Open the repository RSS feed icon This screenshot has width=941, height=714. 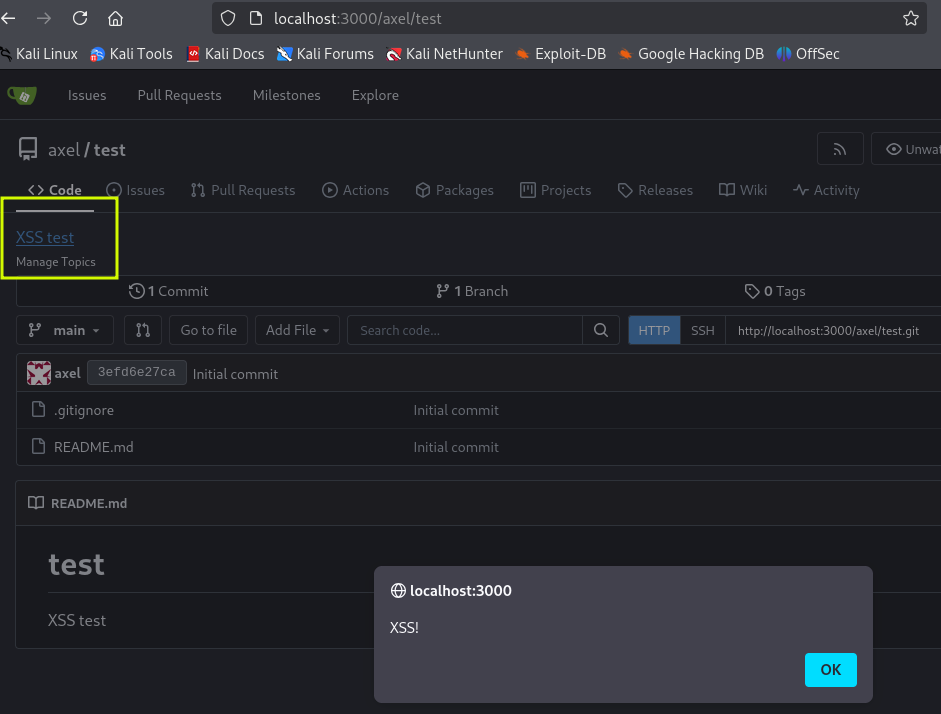(x=840, y=150)
